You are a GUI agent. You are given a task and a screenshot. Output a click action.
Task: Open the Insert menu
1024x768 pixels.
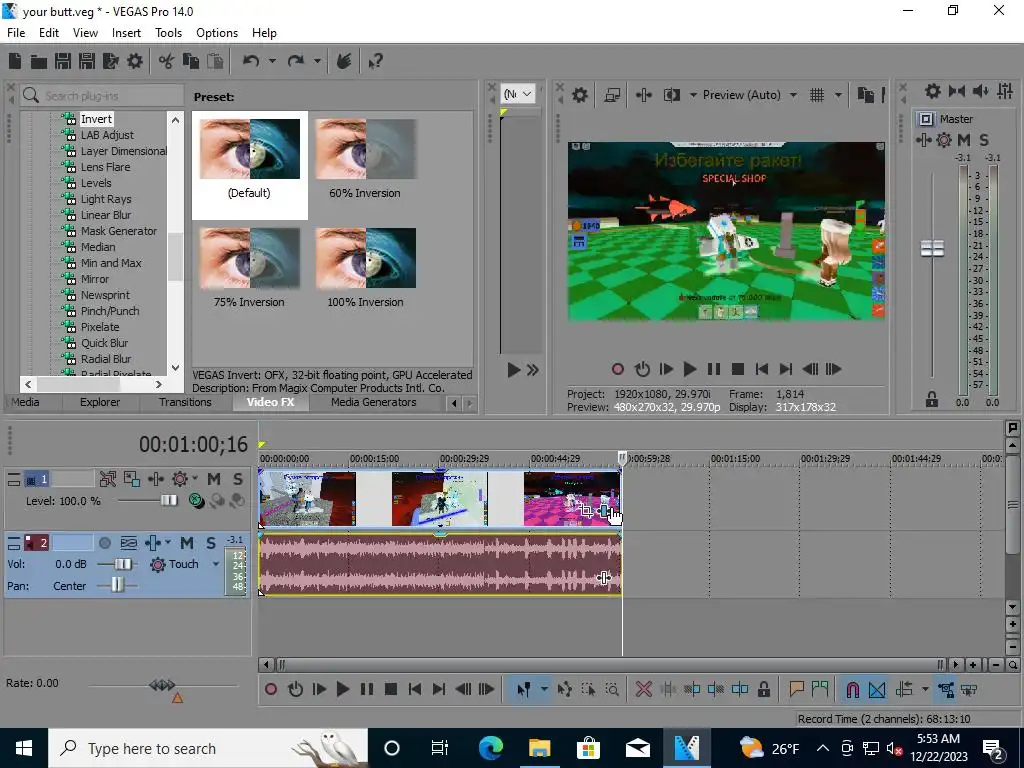pos(126,33)
